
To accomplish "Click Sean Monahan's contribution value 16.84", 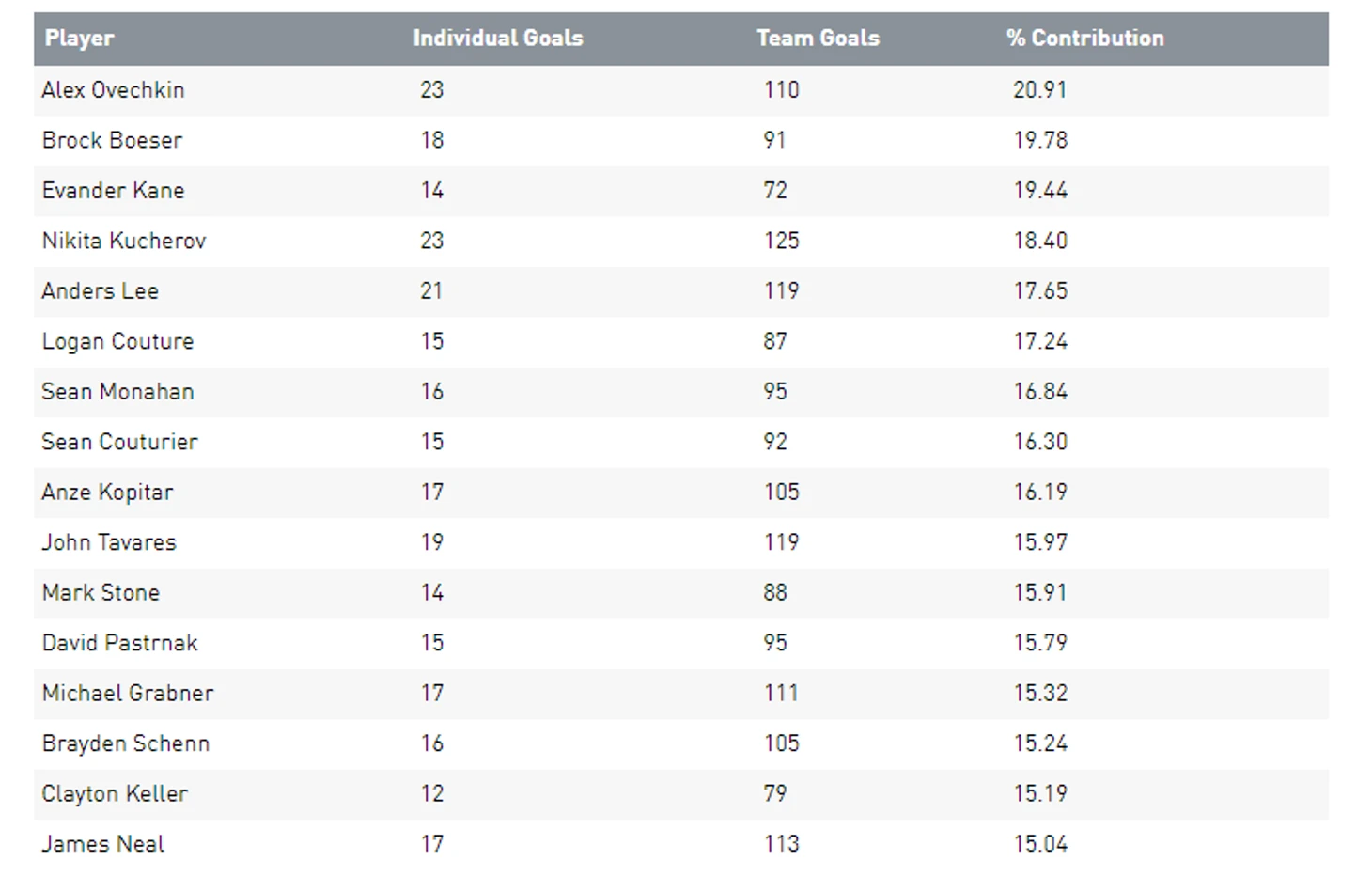I will 1039,392.
